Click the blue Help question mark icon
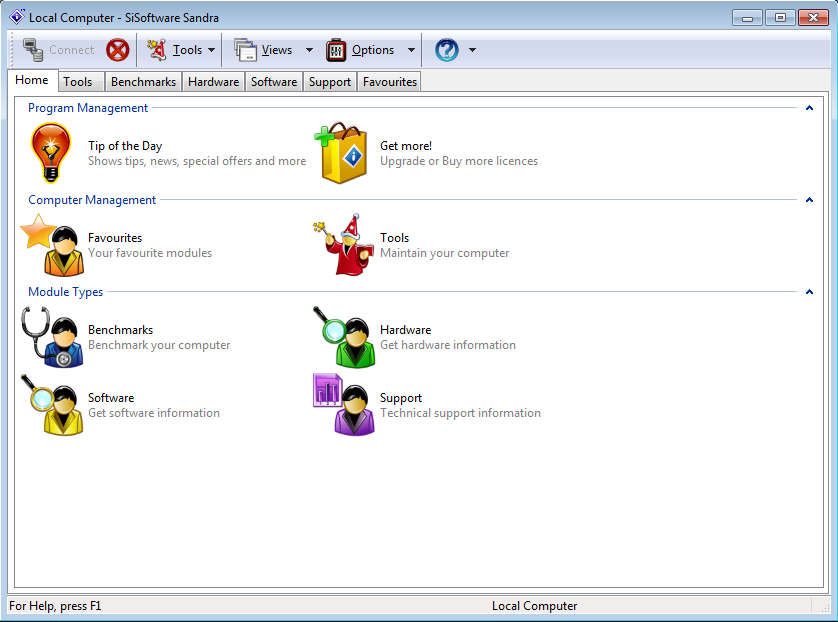Viewport: 838px width, 622px height. tap(447, 50)
